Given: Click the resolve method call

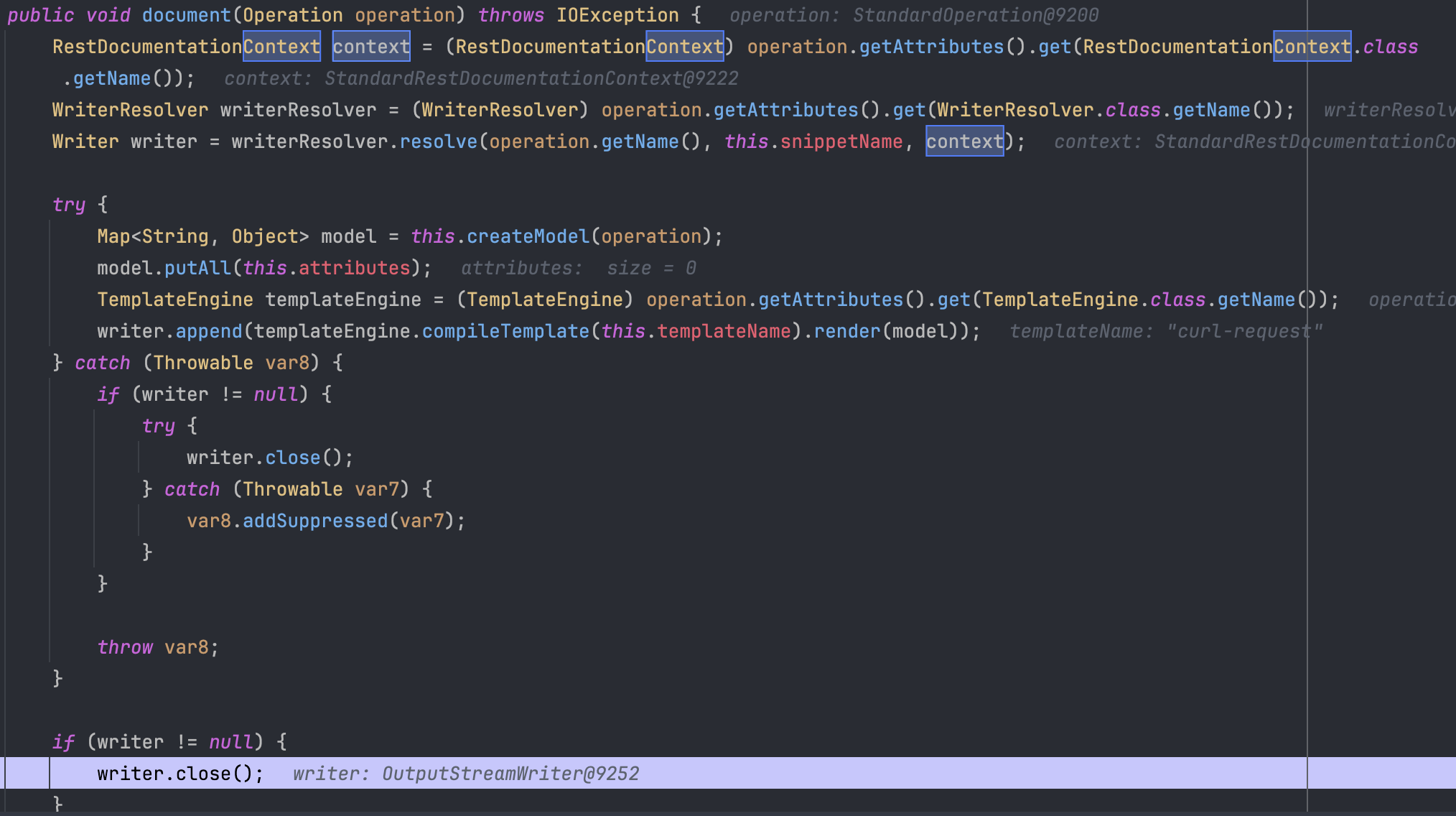Looking at the screenshot, I should (x=438, y=142).
